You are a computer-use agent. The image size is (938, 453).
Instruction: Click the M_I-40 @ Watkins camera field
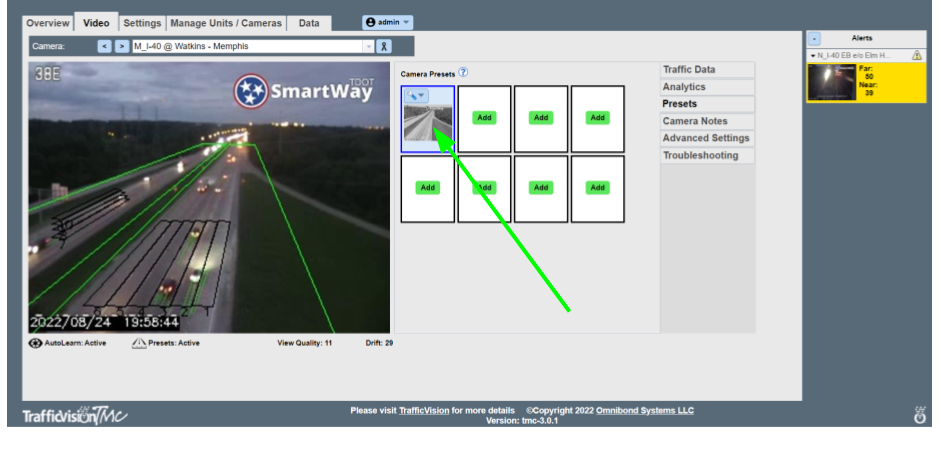click(x=247, y=46)
